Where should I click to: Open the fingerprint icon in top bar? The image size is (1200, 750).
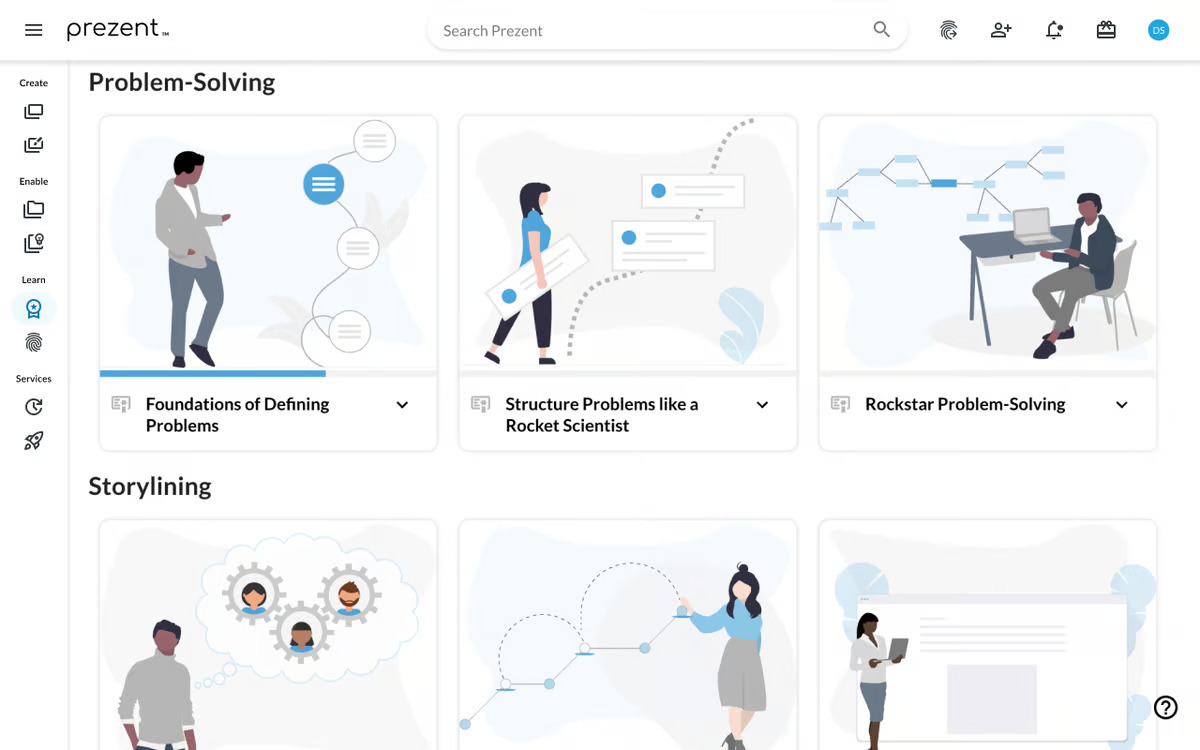click(x=948, y=30)
